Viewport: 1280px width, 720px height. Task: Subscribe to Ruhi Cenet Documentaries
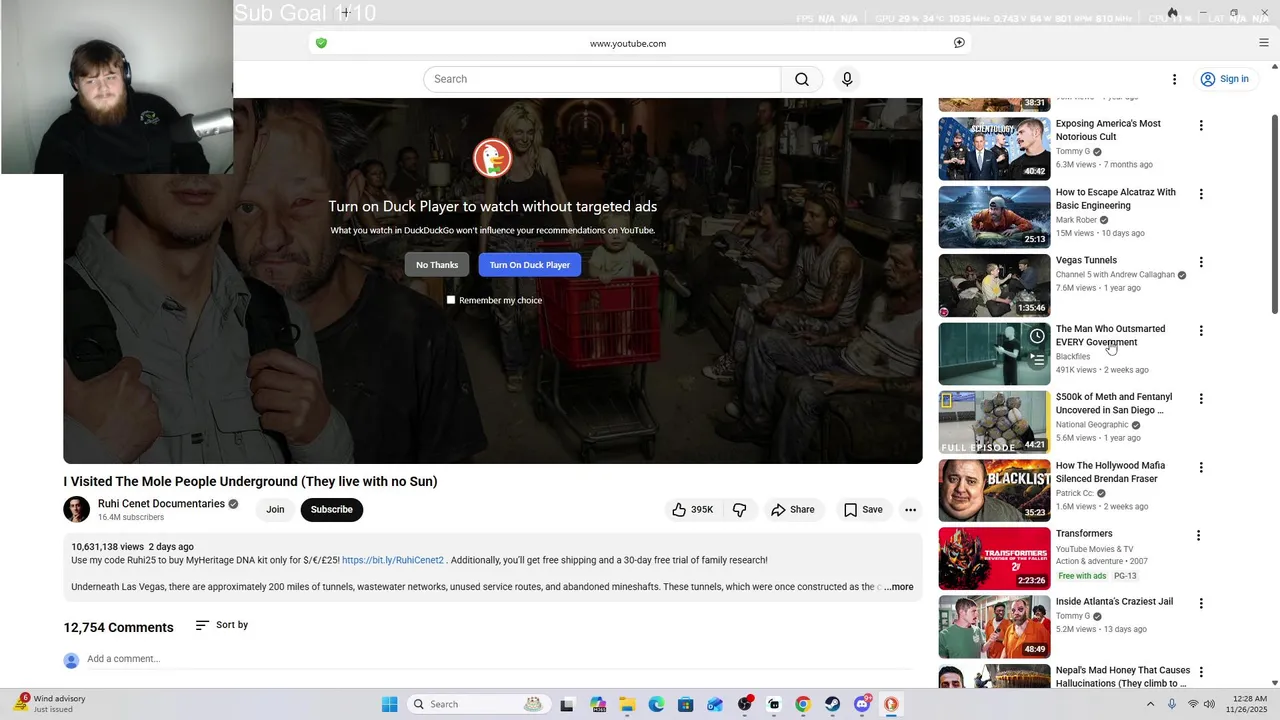(x=331, y=510)
